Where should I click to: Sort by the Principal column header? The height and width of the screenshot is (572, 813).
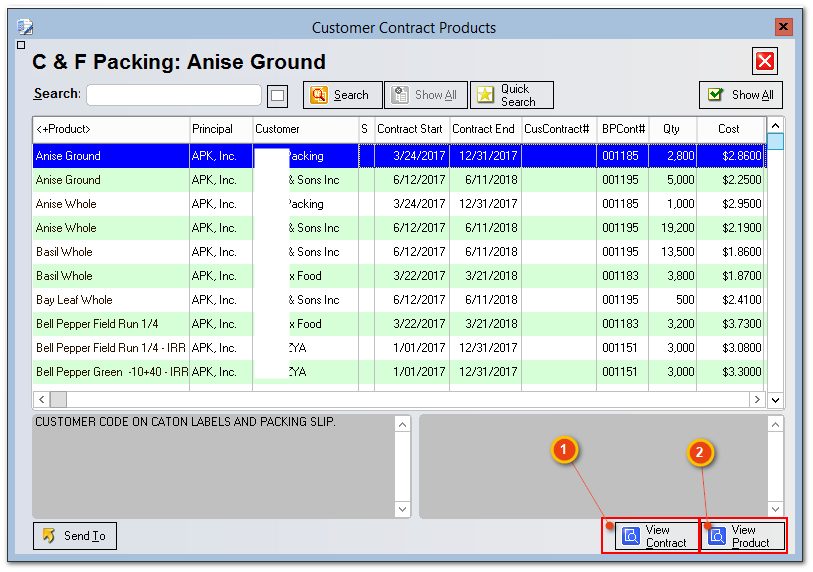click(x=221, y=129)
